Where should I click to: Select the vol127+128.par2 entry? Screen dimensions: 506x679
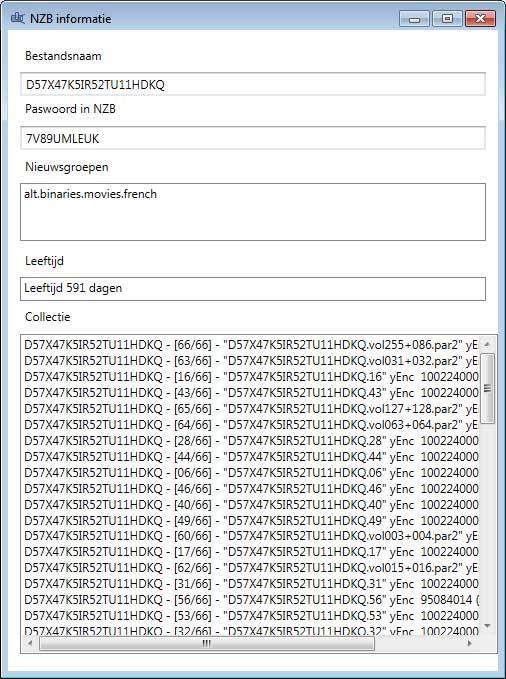pyautogui.click(x=251, y=409)
